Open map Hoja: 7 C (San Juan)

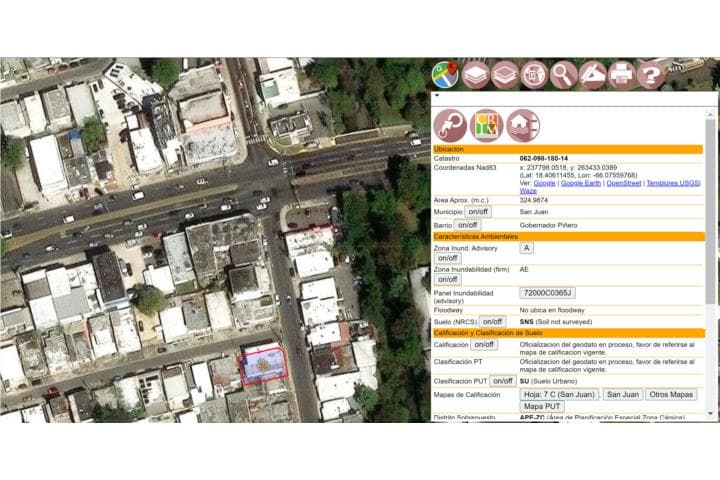(x=559, y=395)
